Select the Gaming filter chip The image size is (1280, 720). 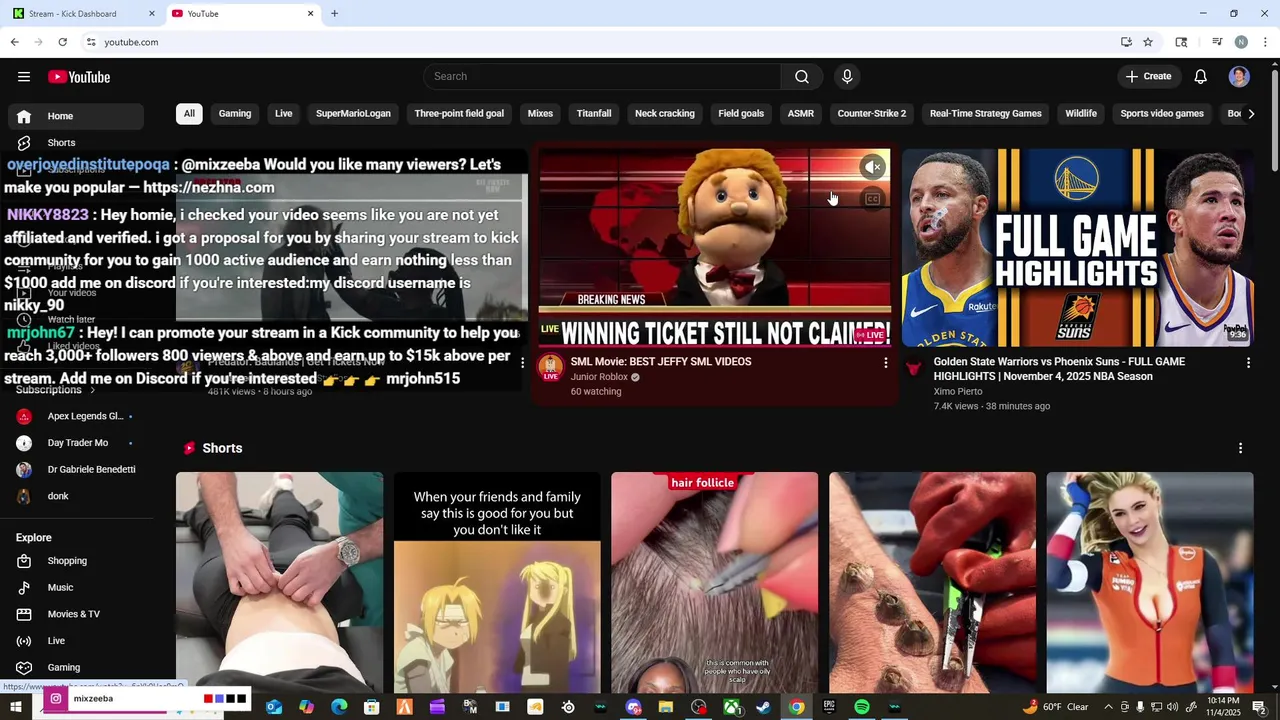tap(235, 114)
